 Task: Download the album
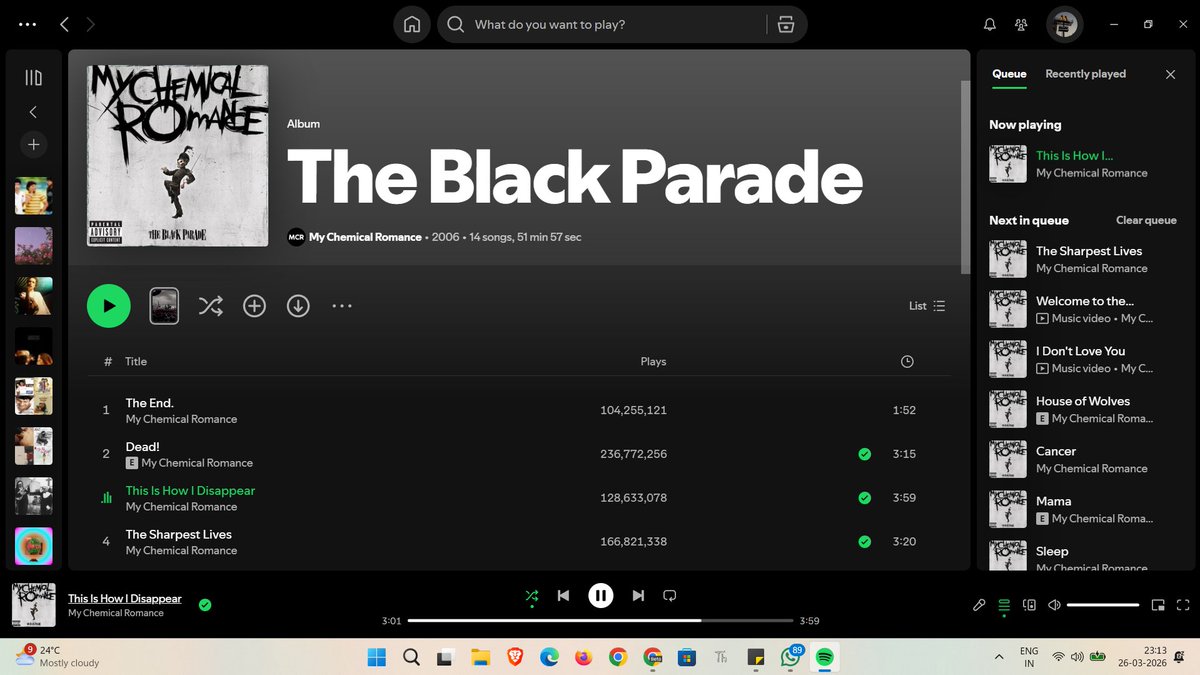[x=298, y=306]
